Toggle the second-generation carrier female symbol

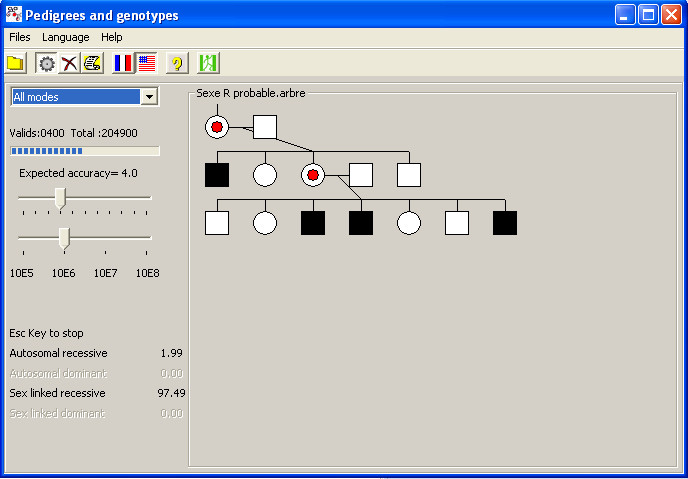(313, 175)
